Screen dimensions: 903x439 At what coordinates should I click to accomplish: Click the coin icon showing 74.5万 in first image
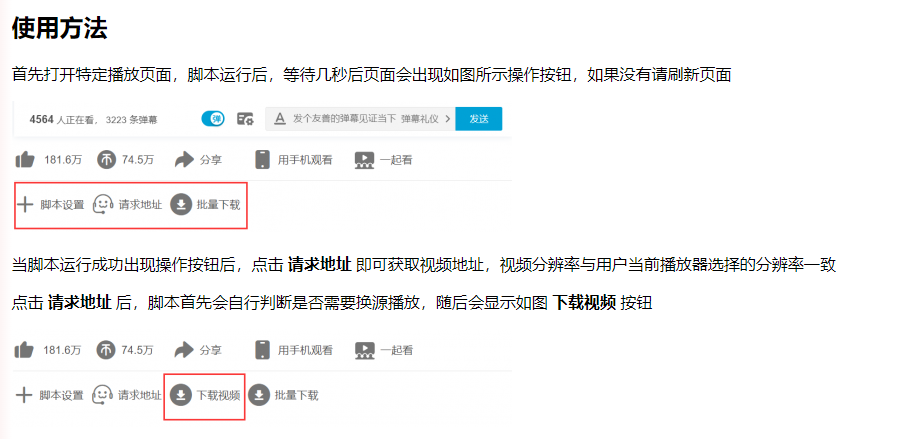click(106, 160)
